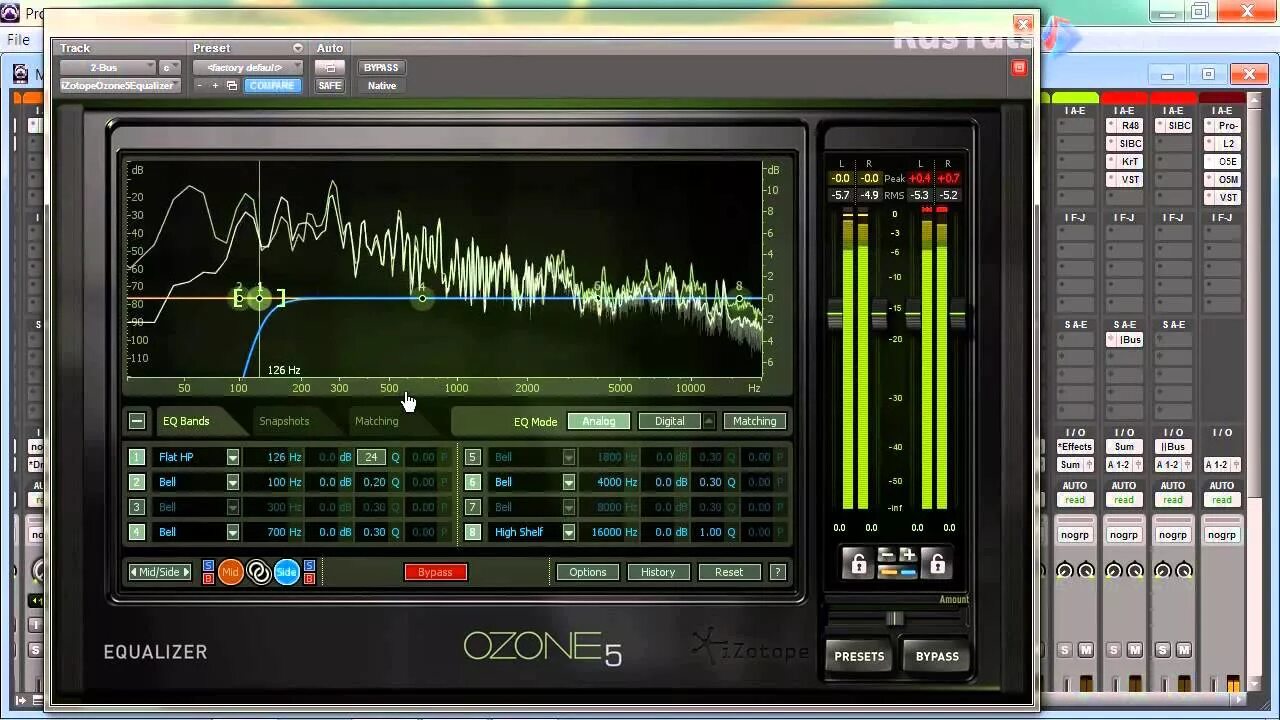Image resolution: width=1280 pixels, height=720 pixels.
Task: Open the Preset menu circle arrow icon
Action: (x=297, y=48)
